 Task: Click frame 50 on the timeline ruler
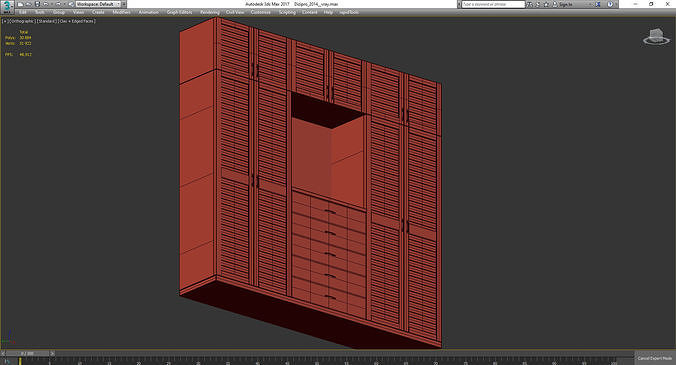coord(317,362)
